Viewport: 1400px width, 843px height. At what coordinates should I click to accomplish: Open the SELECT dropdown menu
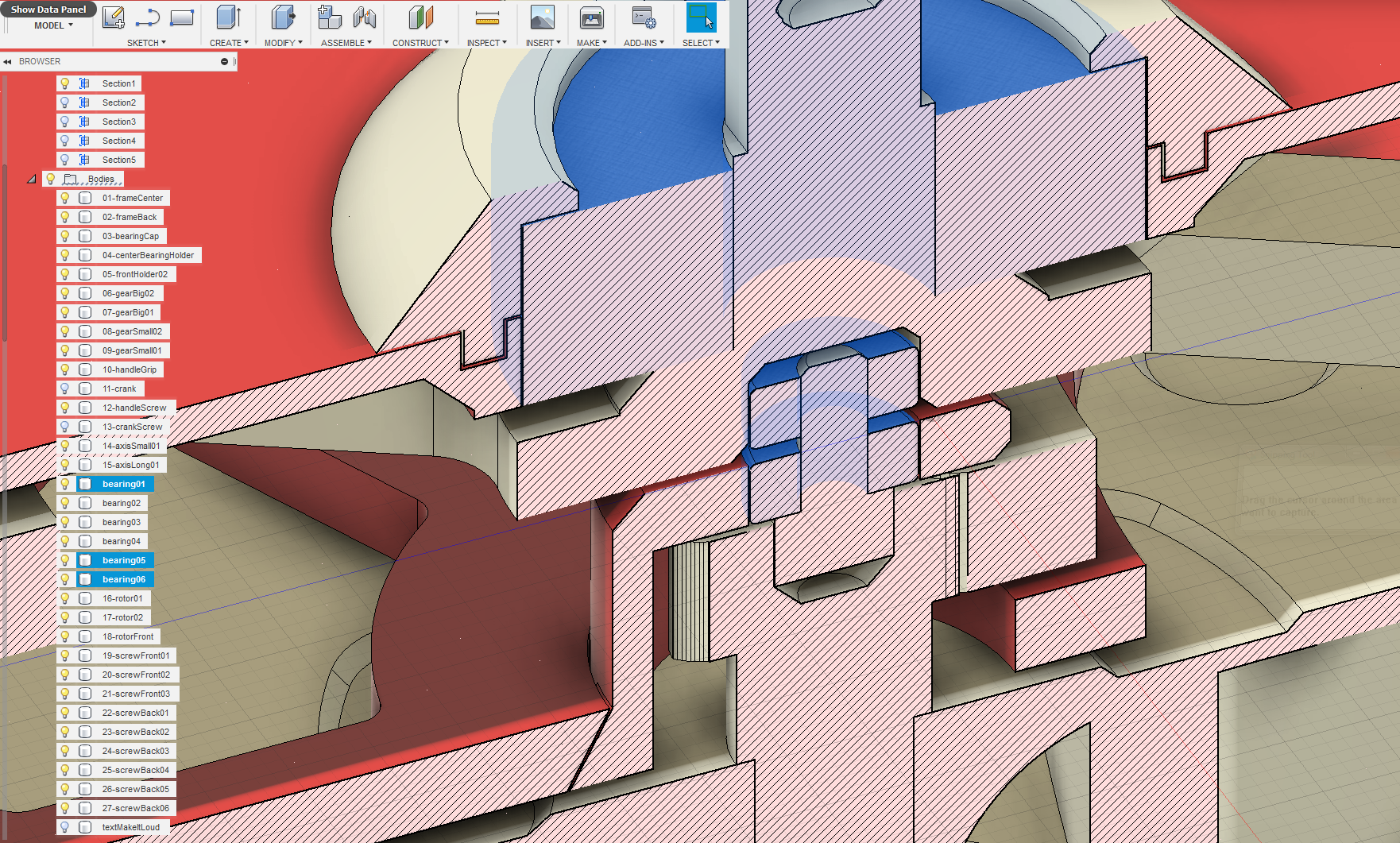[x=701, y=43]
